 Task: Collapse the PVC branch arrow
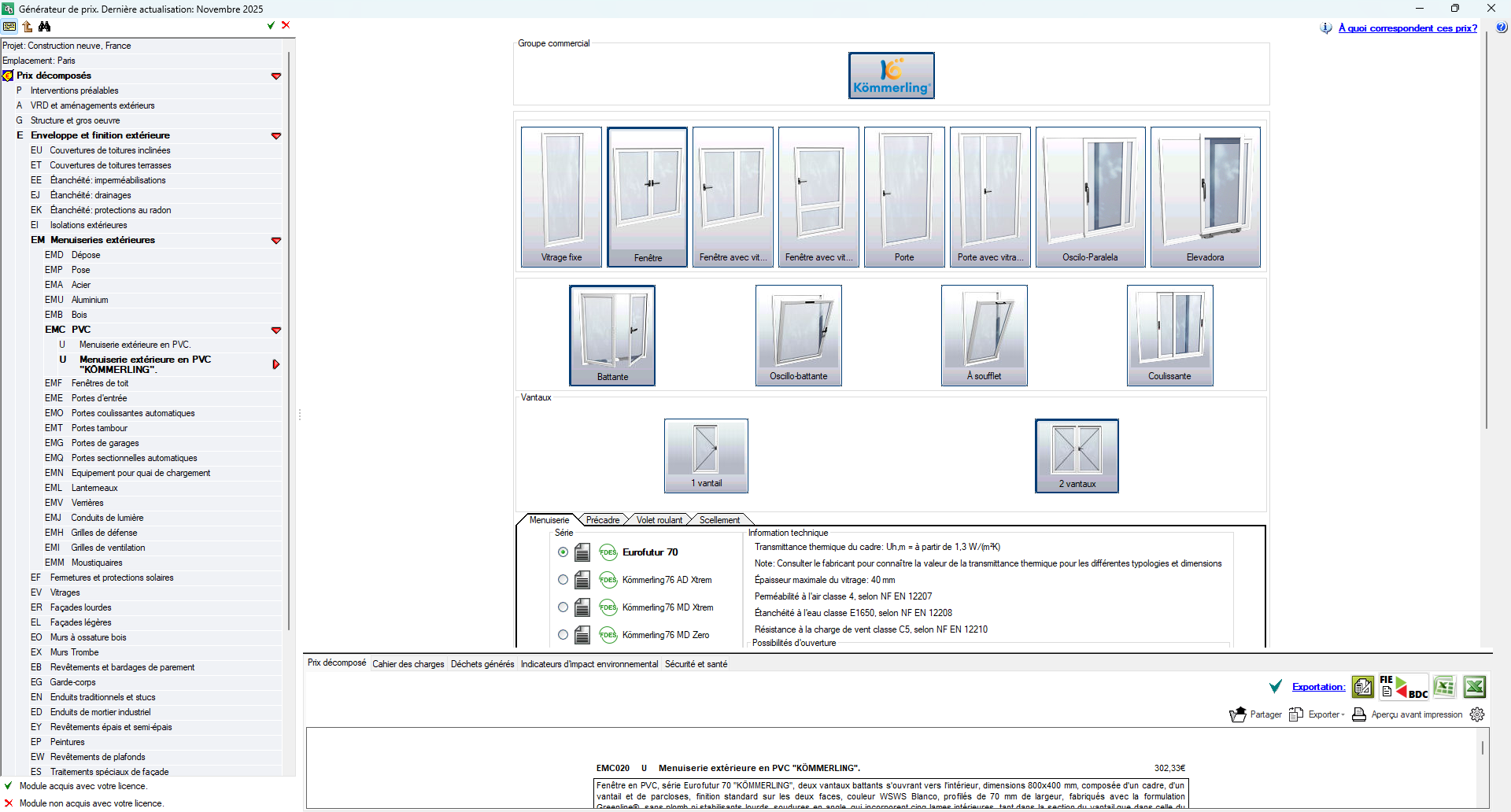point(276,330)
